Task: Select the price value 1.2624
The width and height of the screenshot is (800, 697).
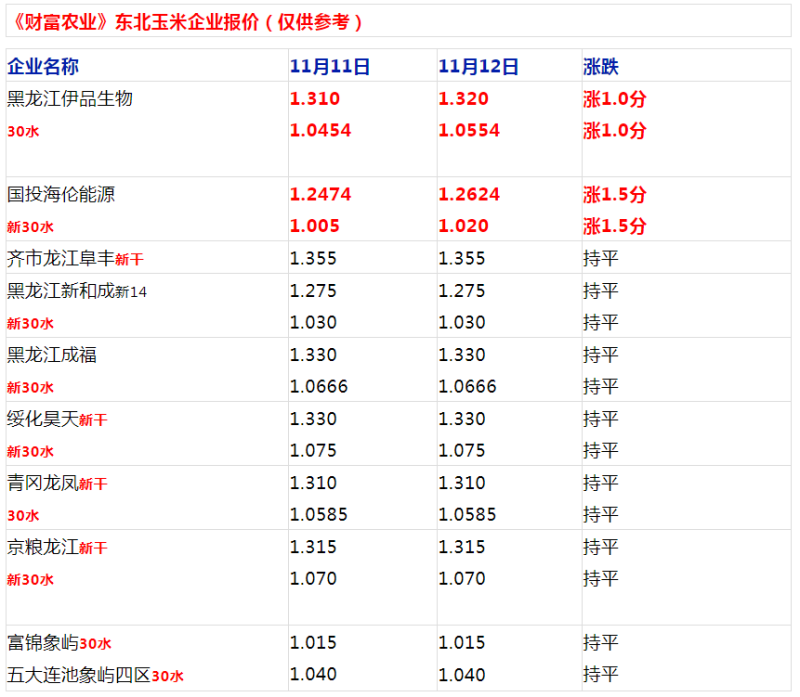Action: click(x=469, y=194)
